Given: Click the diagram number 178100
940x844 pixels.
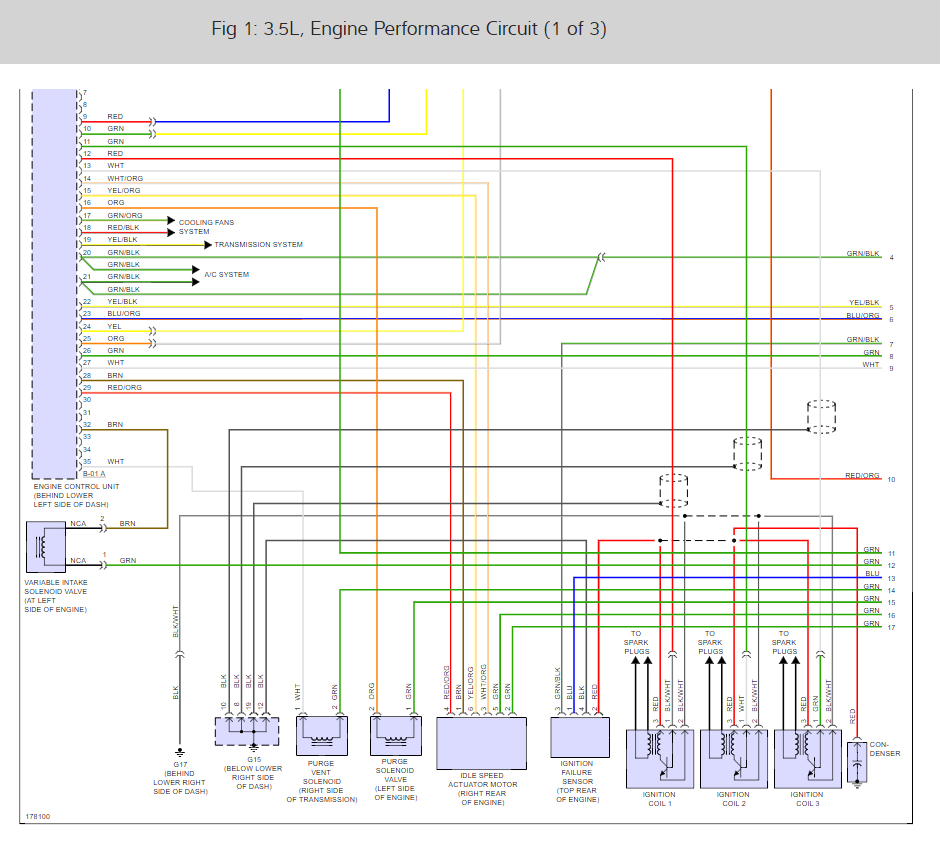Looking at the screenshot, I should (x=38, y=816).
